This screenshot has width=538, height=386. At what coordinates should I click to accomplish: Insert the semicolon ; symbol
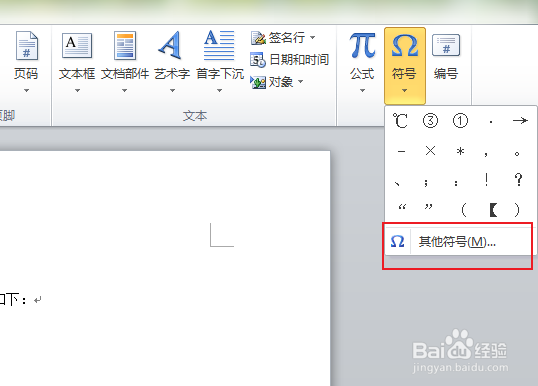point(426,182)
